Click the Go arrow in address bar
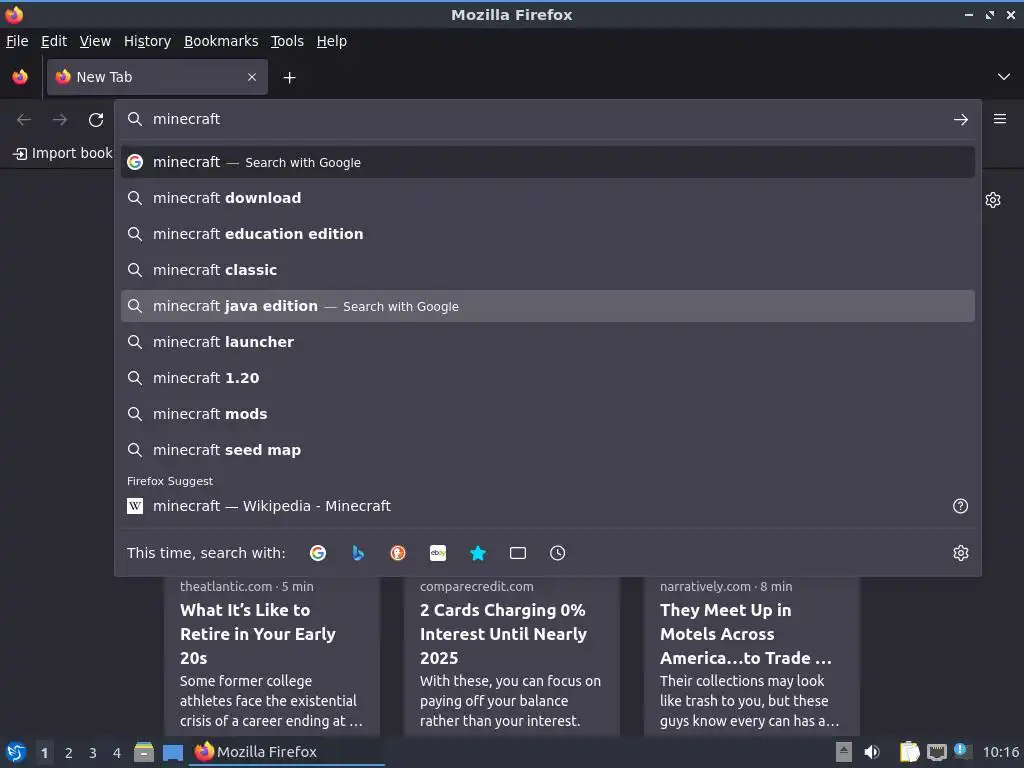Image resolution: width=1024 pixels, height=768 pixels. 961,120
